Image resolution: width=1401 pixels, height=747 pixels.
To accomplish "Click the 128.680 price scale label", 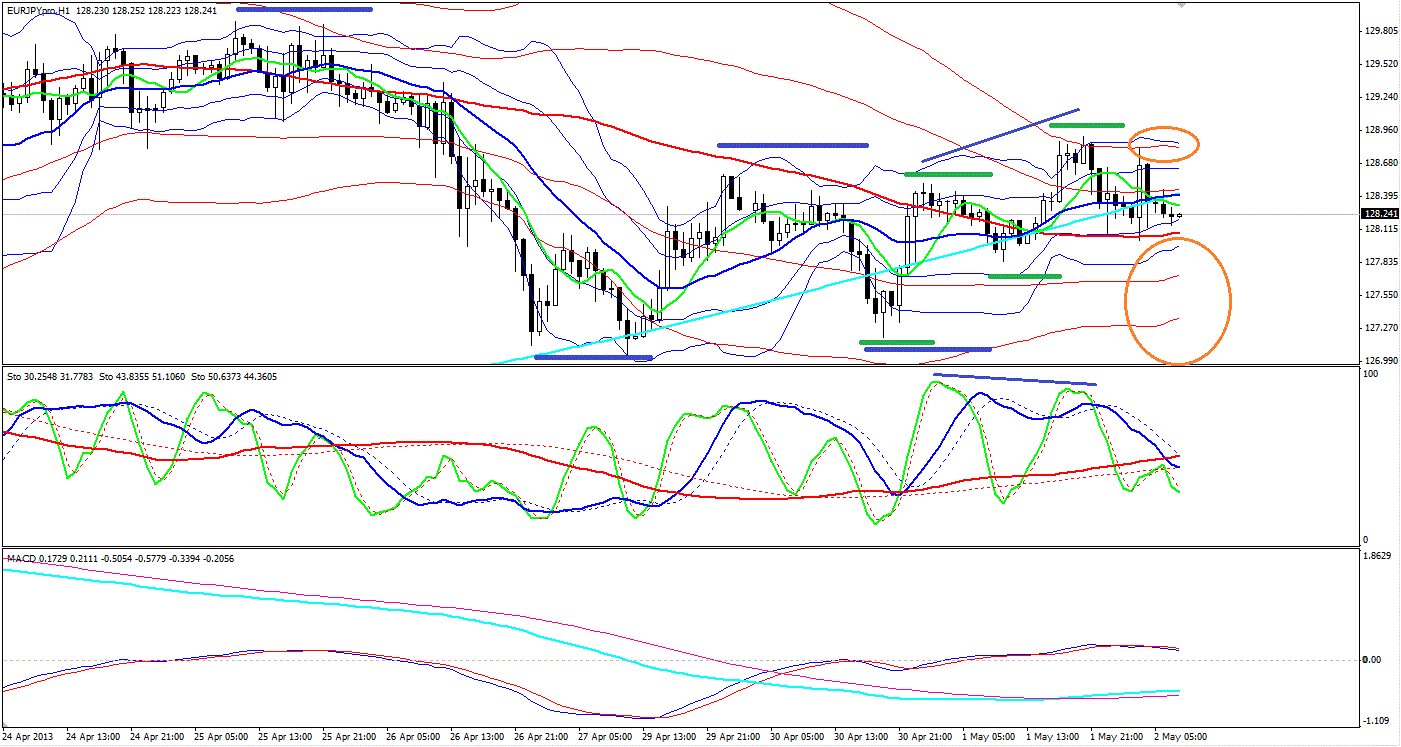I will (x=1380, y=163).
